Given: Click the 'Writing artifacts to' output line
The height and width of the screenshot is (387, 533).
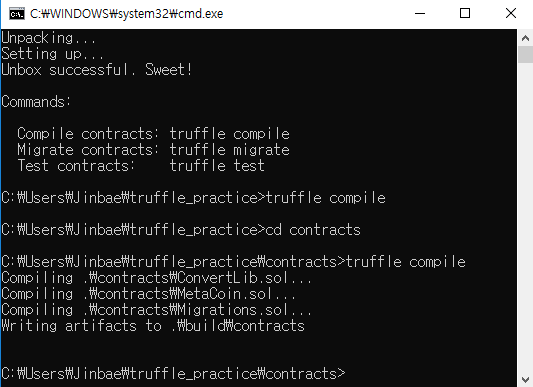Looking at the screenshot, I should [153, 326].
